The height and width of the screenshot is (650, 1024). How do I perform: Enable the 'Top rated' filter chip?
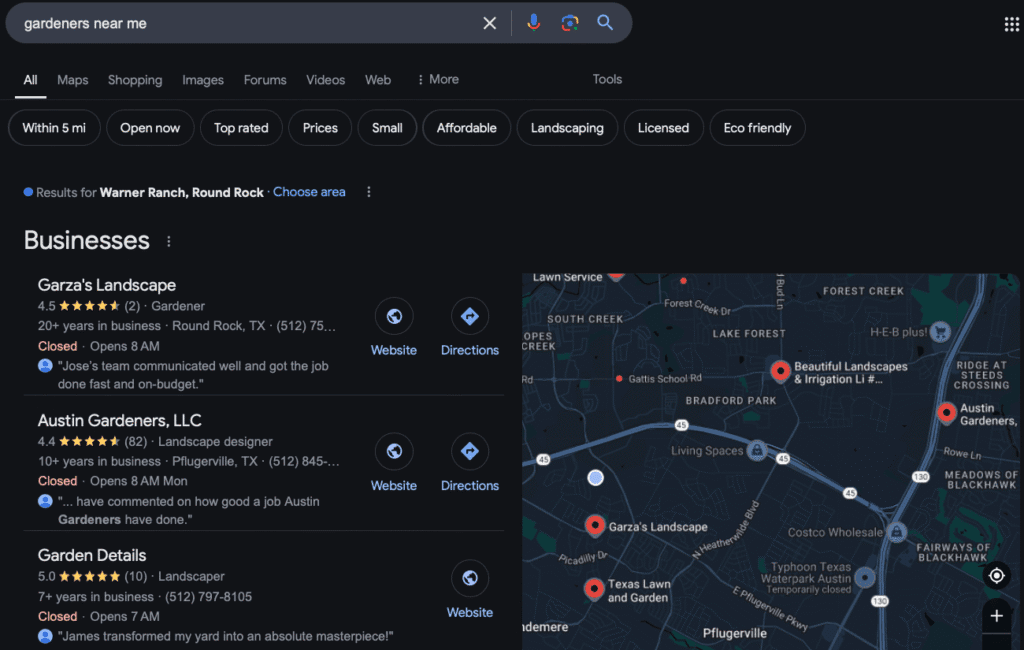point(241,128)
